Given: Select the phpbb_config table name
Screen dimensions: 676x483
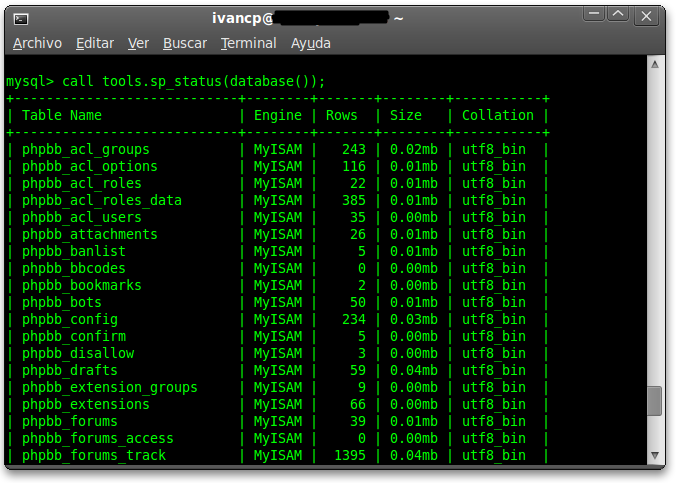Looking at the screenshot, I should coord(70,320).
